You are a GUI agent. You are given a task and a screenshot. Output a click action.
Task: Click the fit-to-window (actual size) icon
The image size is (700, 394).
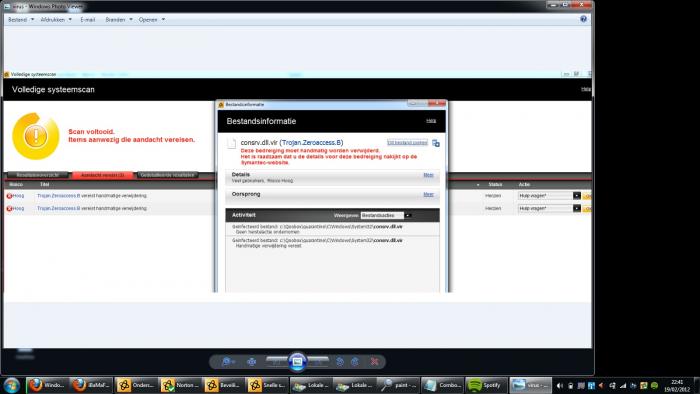click(251, 362)
